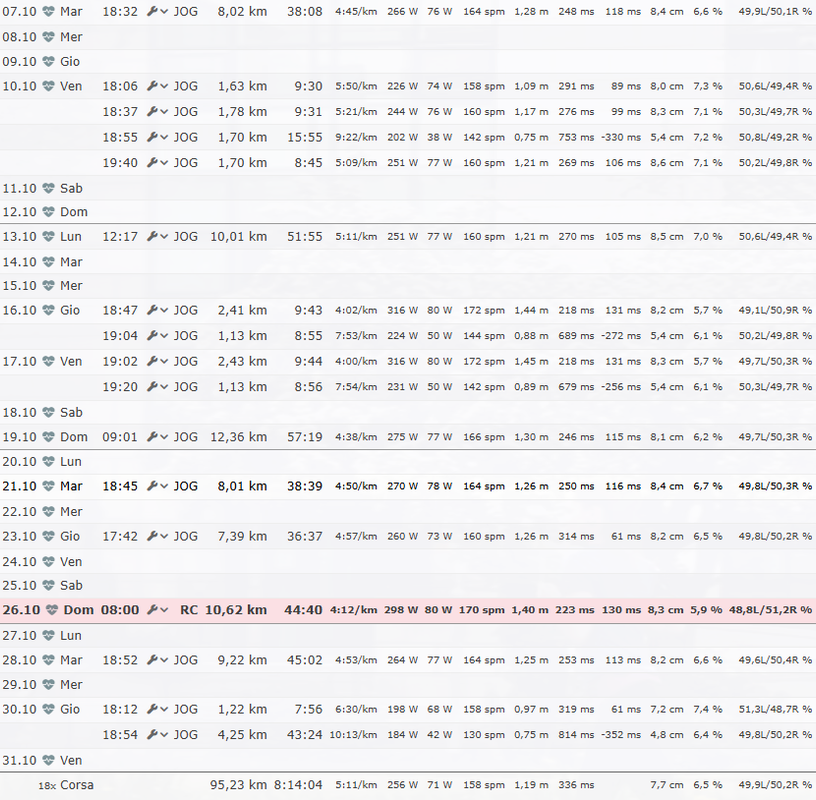Click total distance 95,23 km
The height and width of the screenshot is (800, 816).
[x=238, y=785]
